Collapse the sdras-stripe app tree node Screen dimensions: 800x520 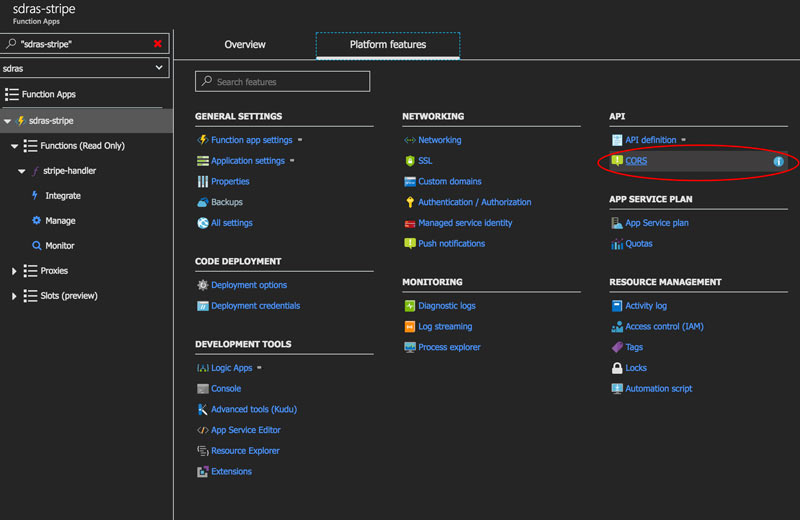coord(7,121)
